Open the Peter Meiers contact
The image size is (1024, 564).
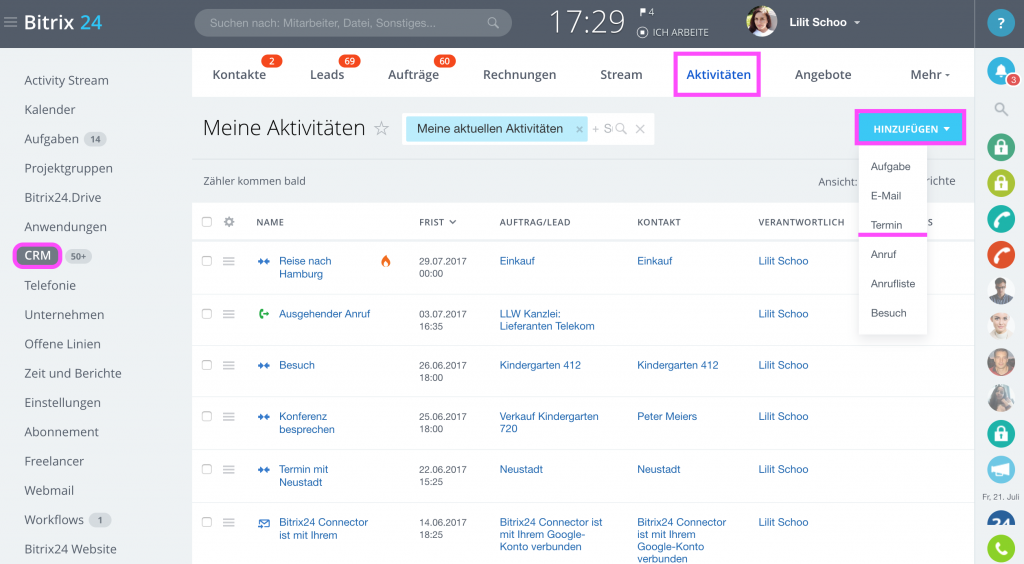[667, 416]
